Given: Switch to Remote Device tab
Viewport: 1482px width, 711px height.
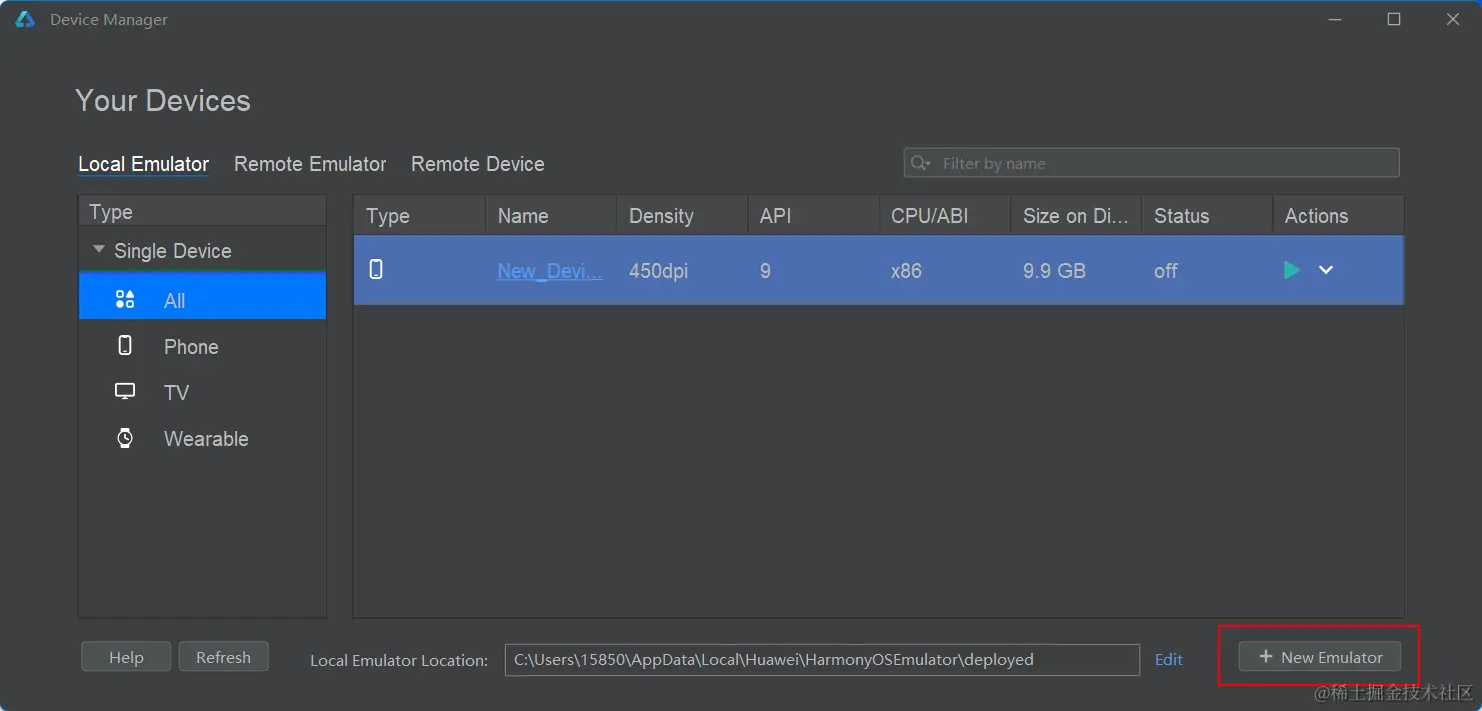Looking at the screenshot, I should click(478, 164).
